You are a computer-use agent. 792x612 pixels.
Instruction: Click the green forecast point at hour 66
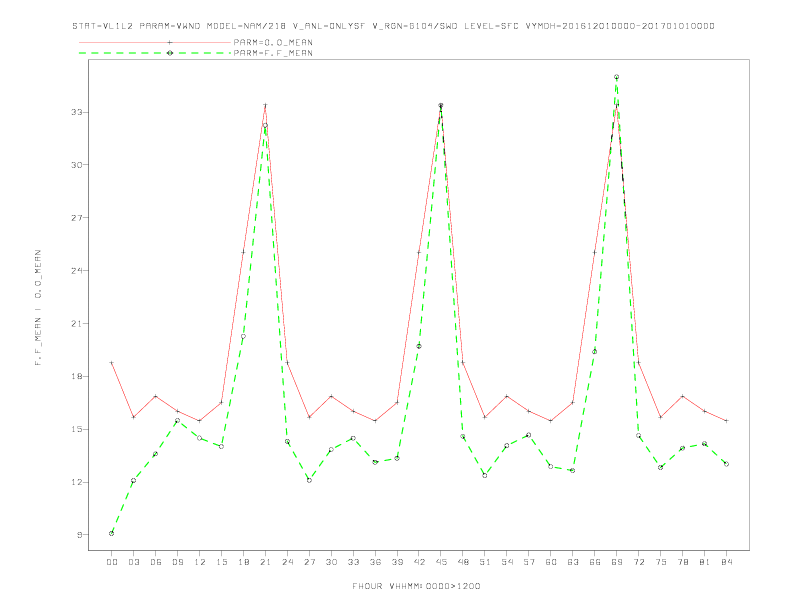pyautogui.click(x=595, y=351)
